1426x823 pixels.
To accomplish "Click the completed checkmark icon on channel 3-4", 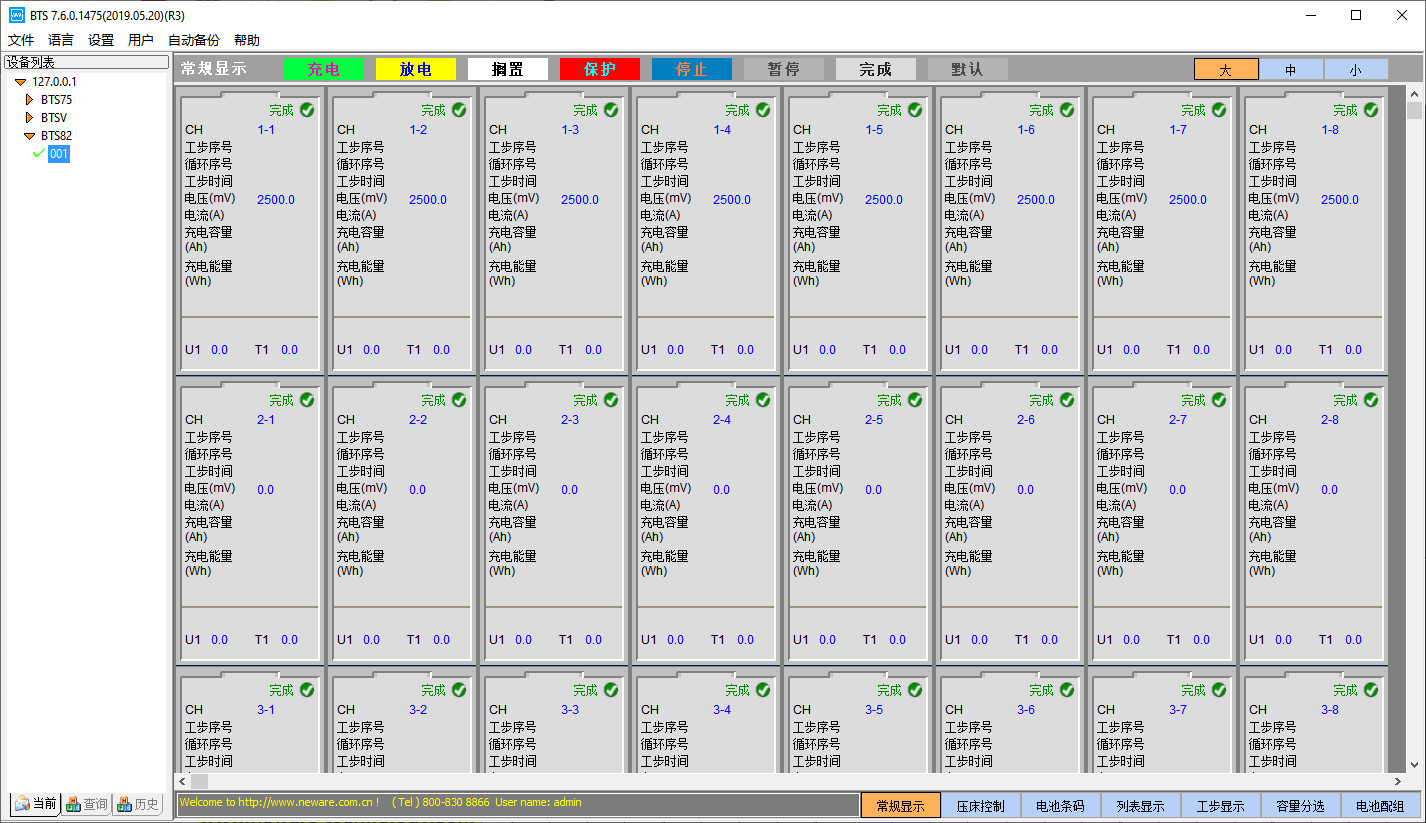I will 763,690.
